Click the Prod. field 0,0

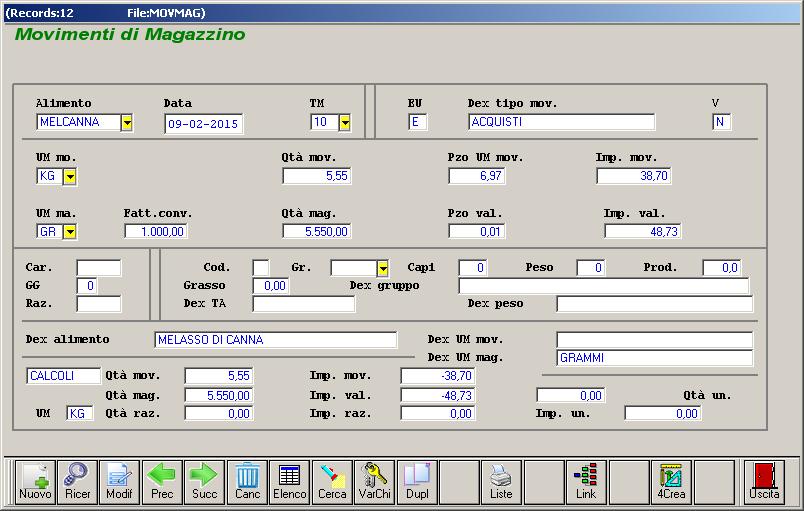(x=722, y=268)
